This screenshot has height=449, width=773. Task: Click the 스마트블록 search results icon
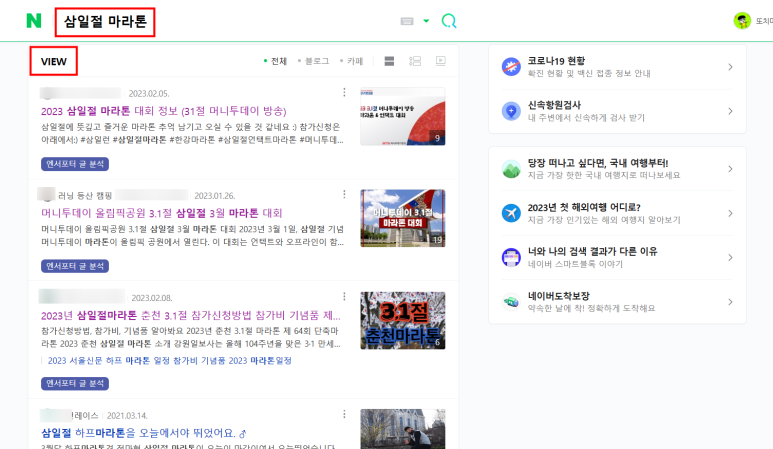(x=511, y=257)
